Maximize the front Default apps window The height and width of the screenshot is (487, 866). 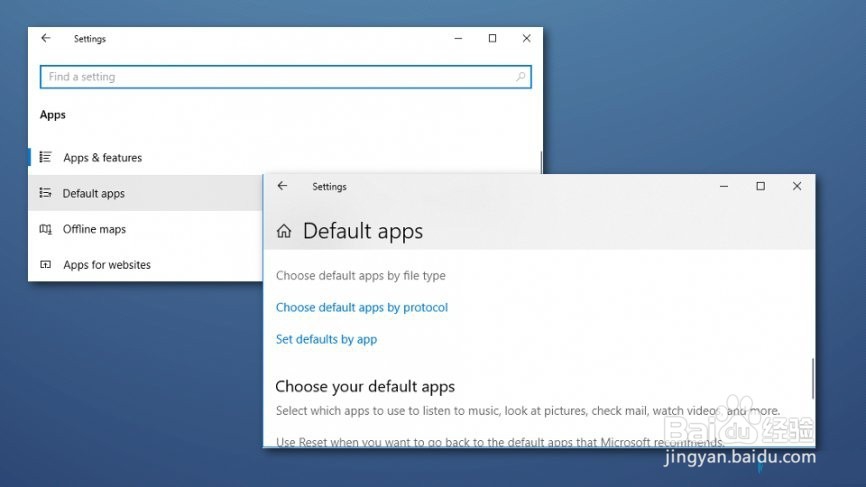coord(761,186)
